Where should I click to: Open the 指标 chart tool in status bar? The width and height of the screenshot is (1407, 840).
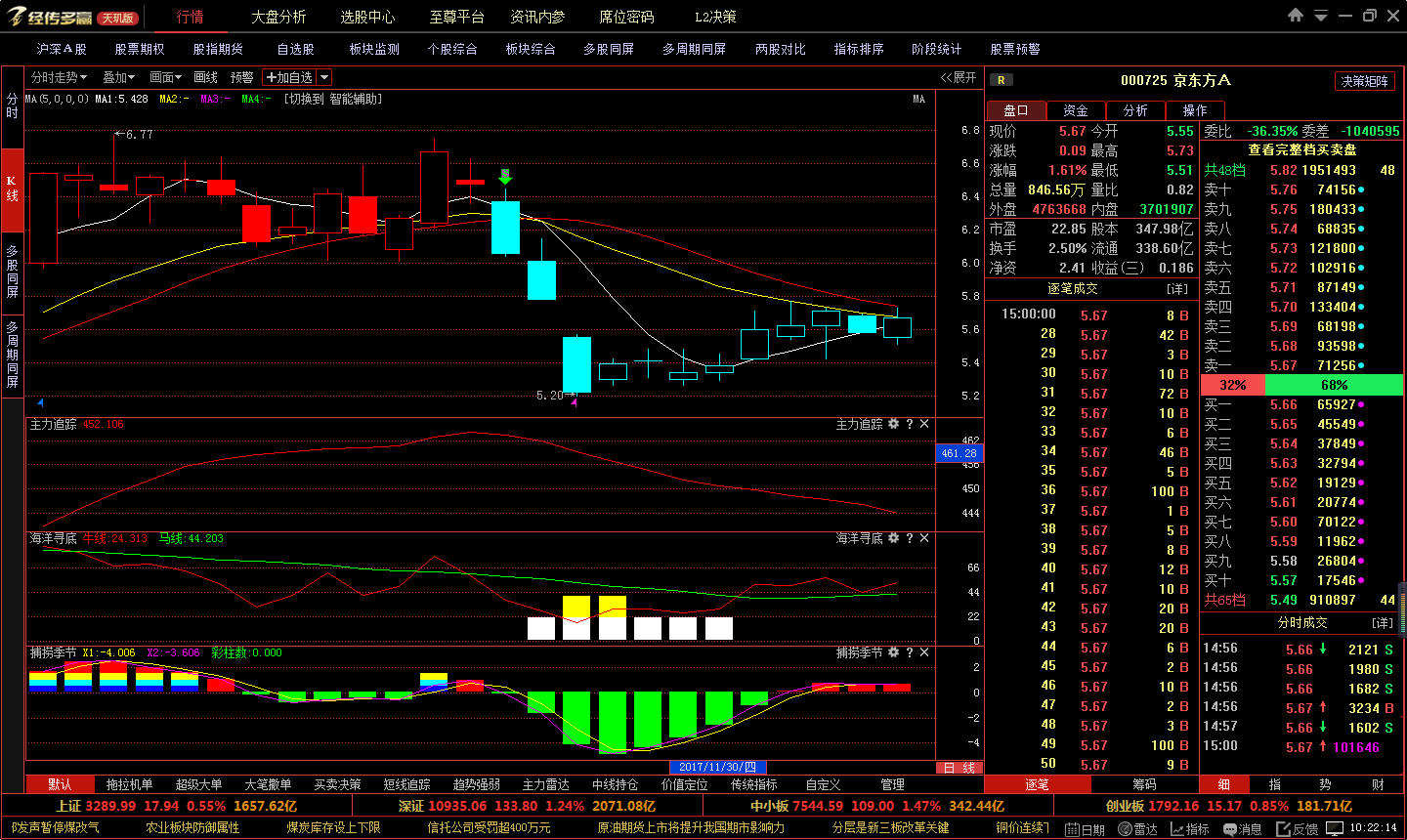coord(1190,829)
